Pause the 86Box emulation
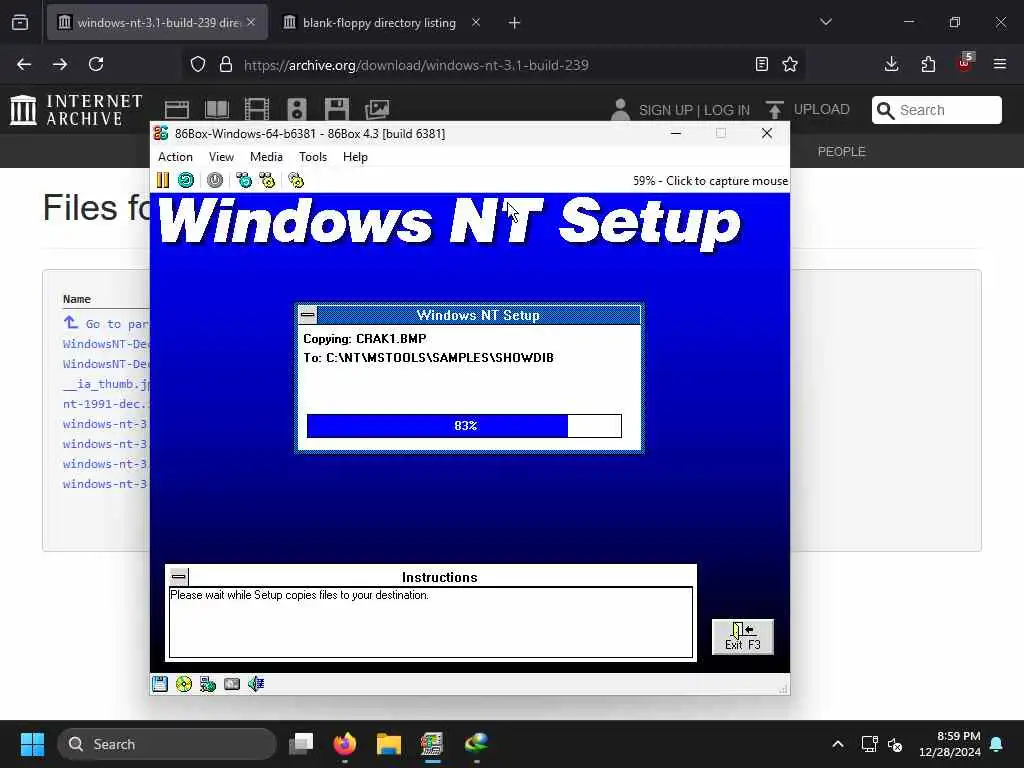The image size is (1024, 768). click(x=163, y=180)
